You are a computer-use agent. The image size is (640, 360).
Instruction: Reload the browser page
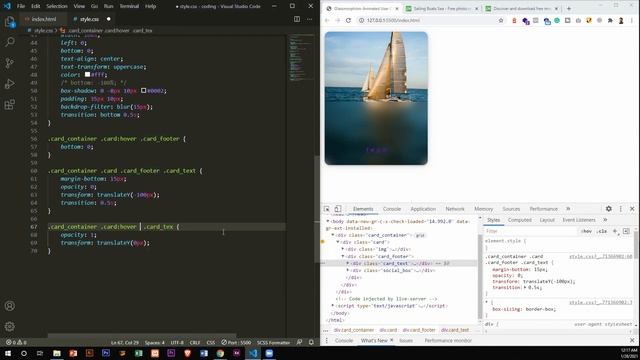[348, 20]
